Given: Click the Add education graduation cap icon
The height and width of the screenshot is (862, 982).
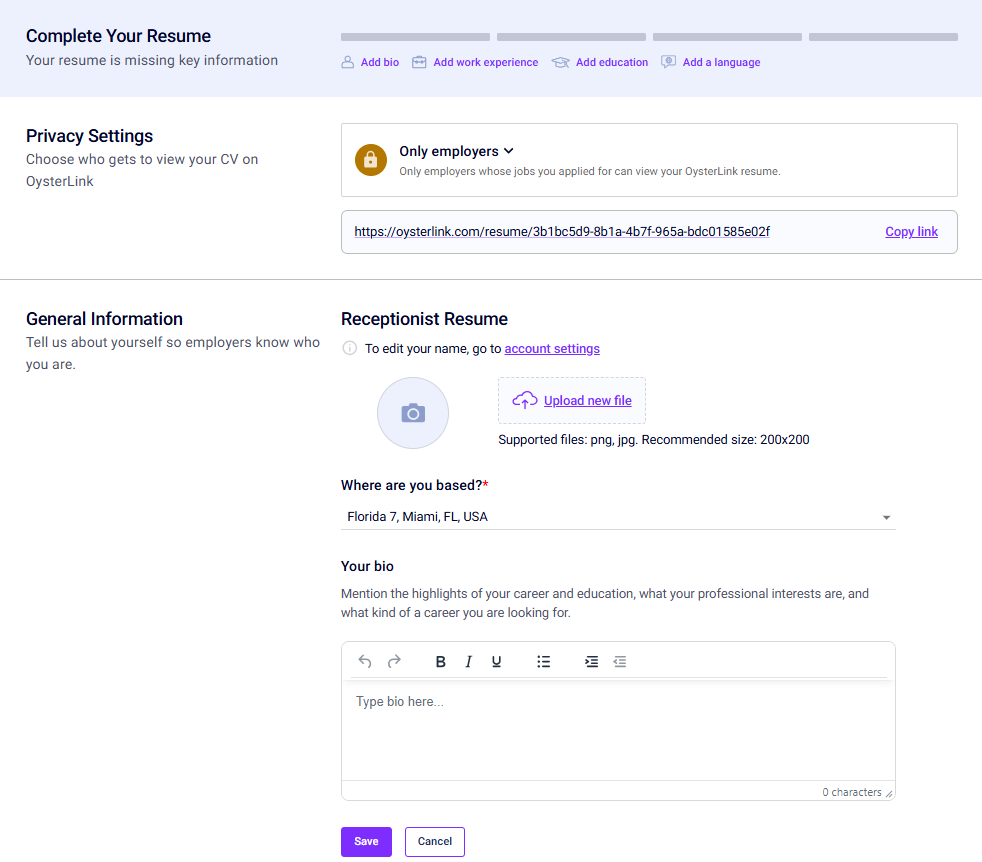Looking at the screenshot, I should 561,62.
